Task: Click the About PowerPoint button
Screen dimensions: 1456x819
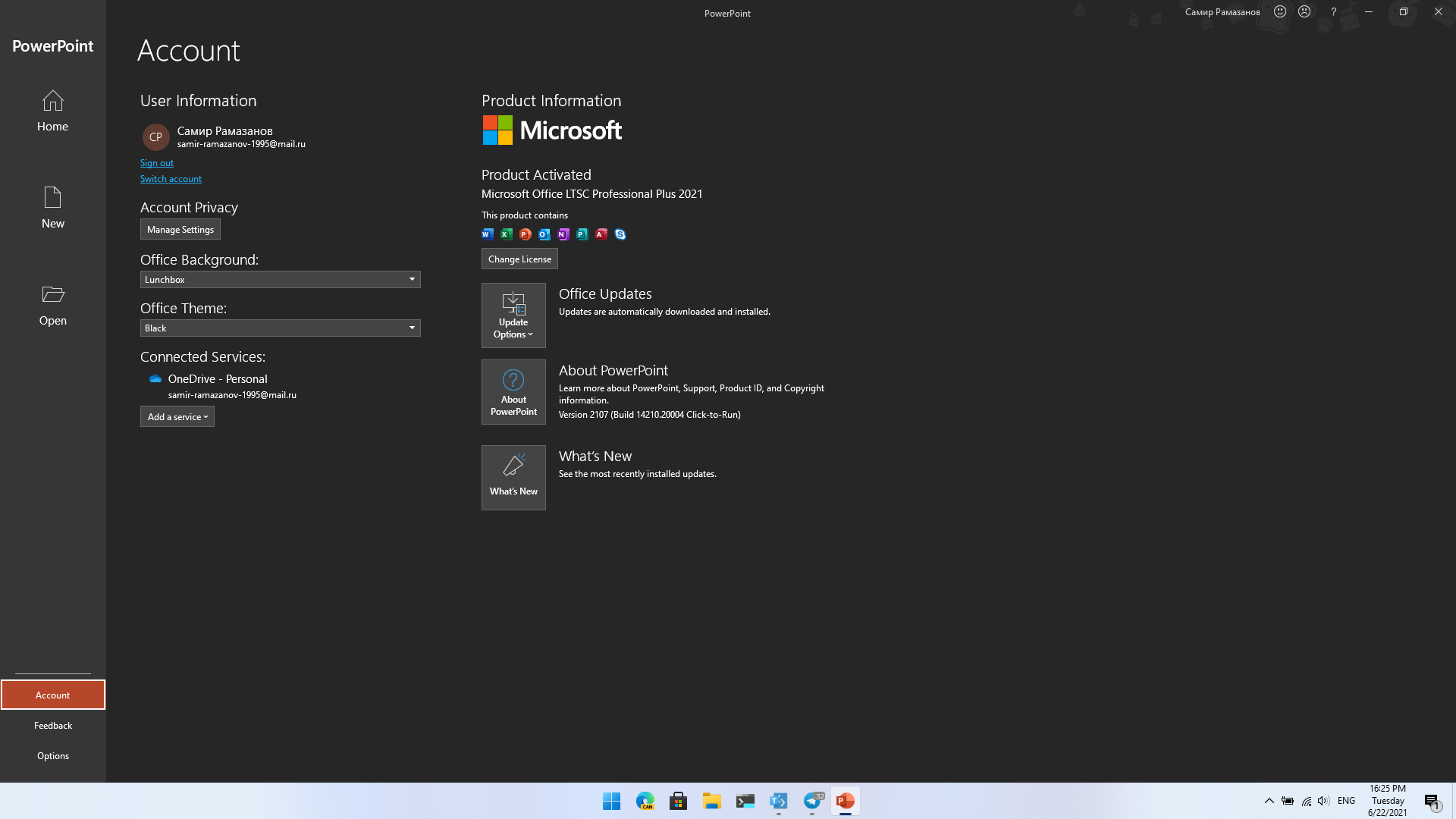Action: pos(513,392)
